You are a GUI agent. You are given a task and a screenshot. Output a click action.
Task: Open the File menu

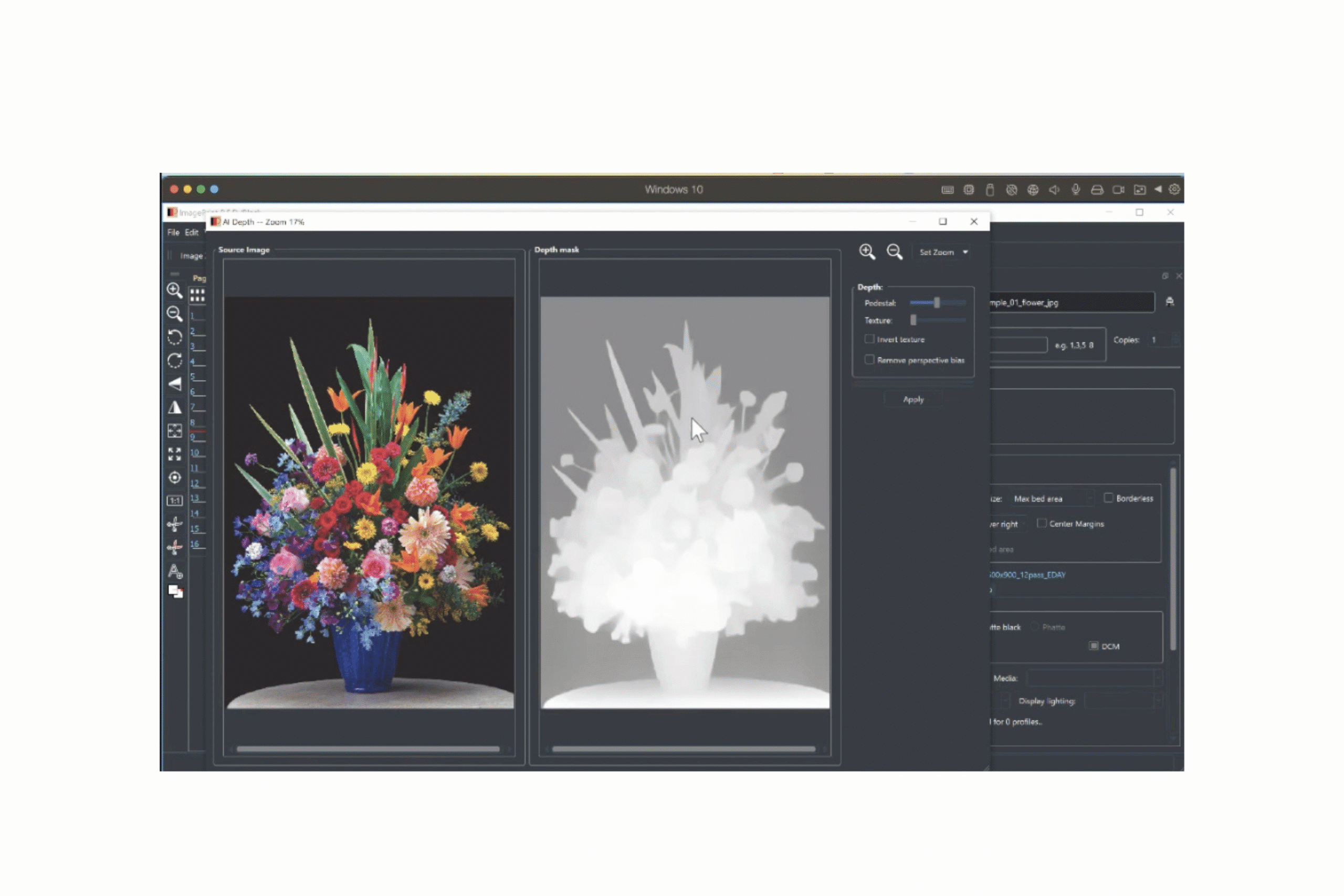pyautogui.click(x=173, y=233)
